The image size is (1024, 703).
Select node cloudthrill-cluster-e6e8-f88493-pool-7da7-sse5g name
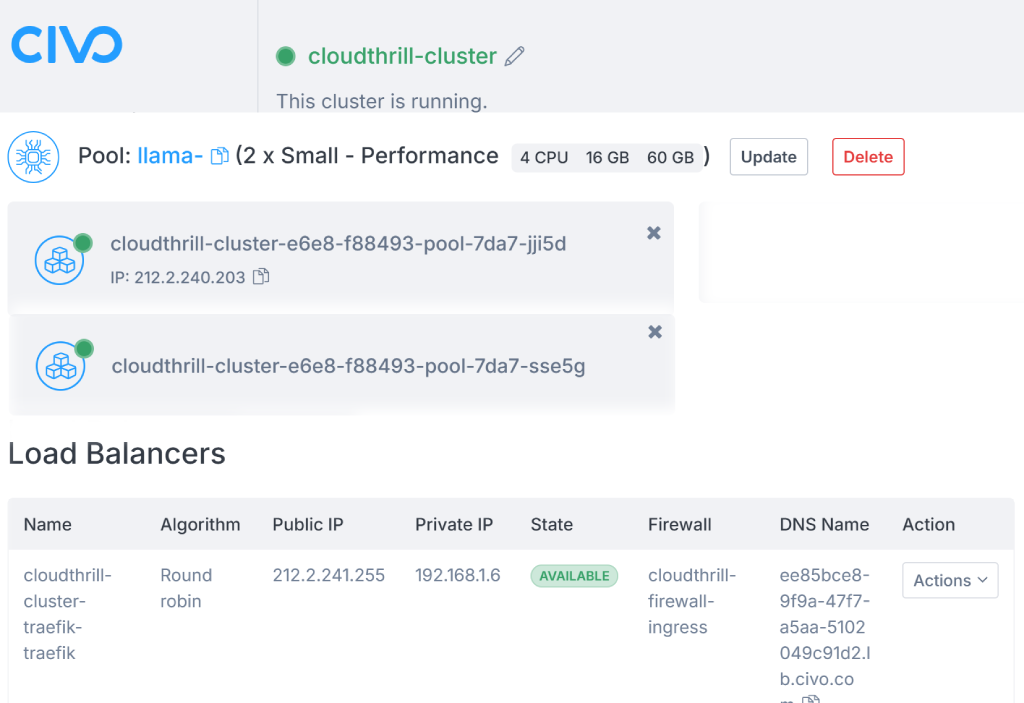tap(348, 366)
